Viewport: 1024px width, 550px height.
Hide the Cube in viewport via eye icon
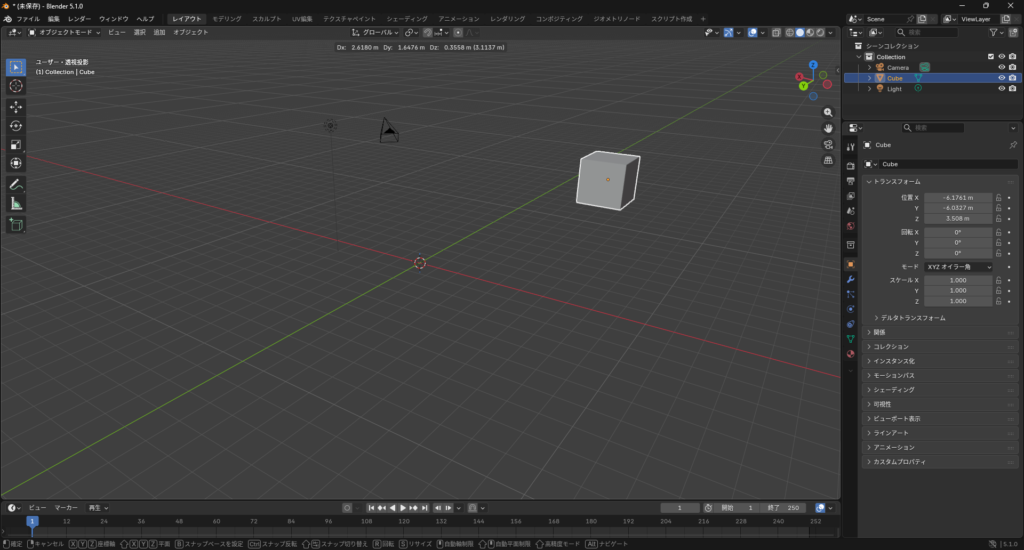[1001, 78]
